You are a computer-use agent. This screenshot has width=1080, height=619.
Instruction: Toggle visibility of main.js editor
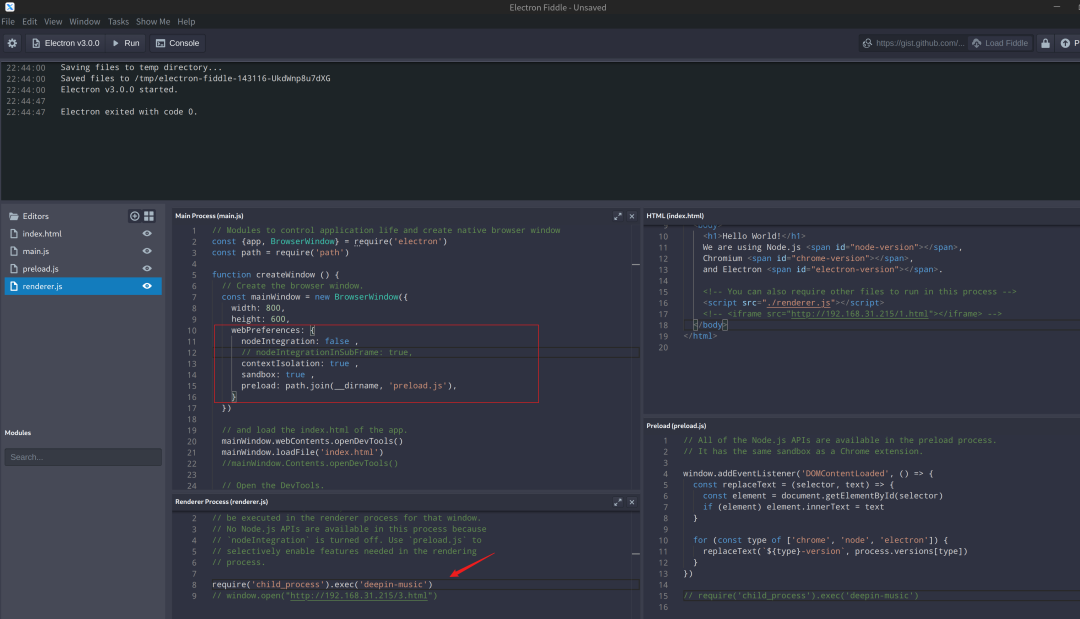pos(147,251)
